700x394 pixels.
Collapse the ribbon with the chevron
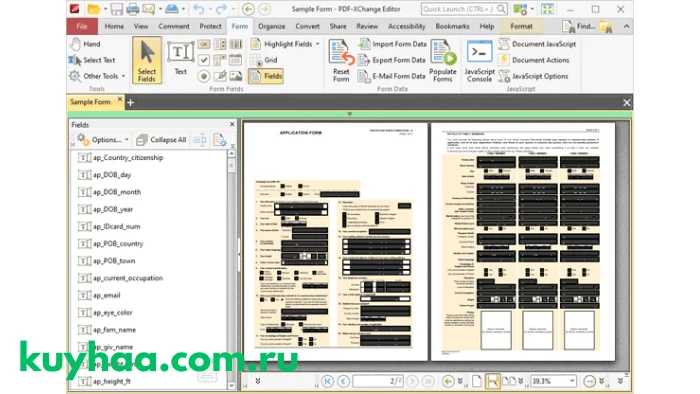tap(626, 26)
